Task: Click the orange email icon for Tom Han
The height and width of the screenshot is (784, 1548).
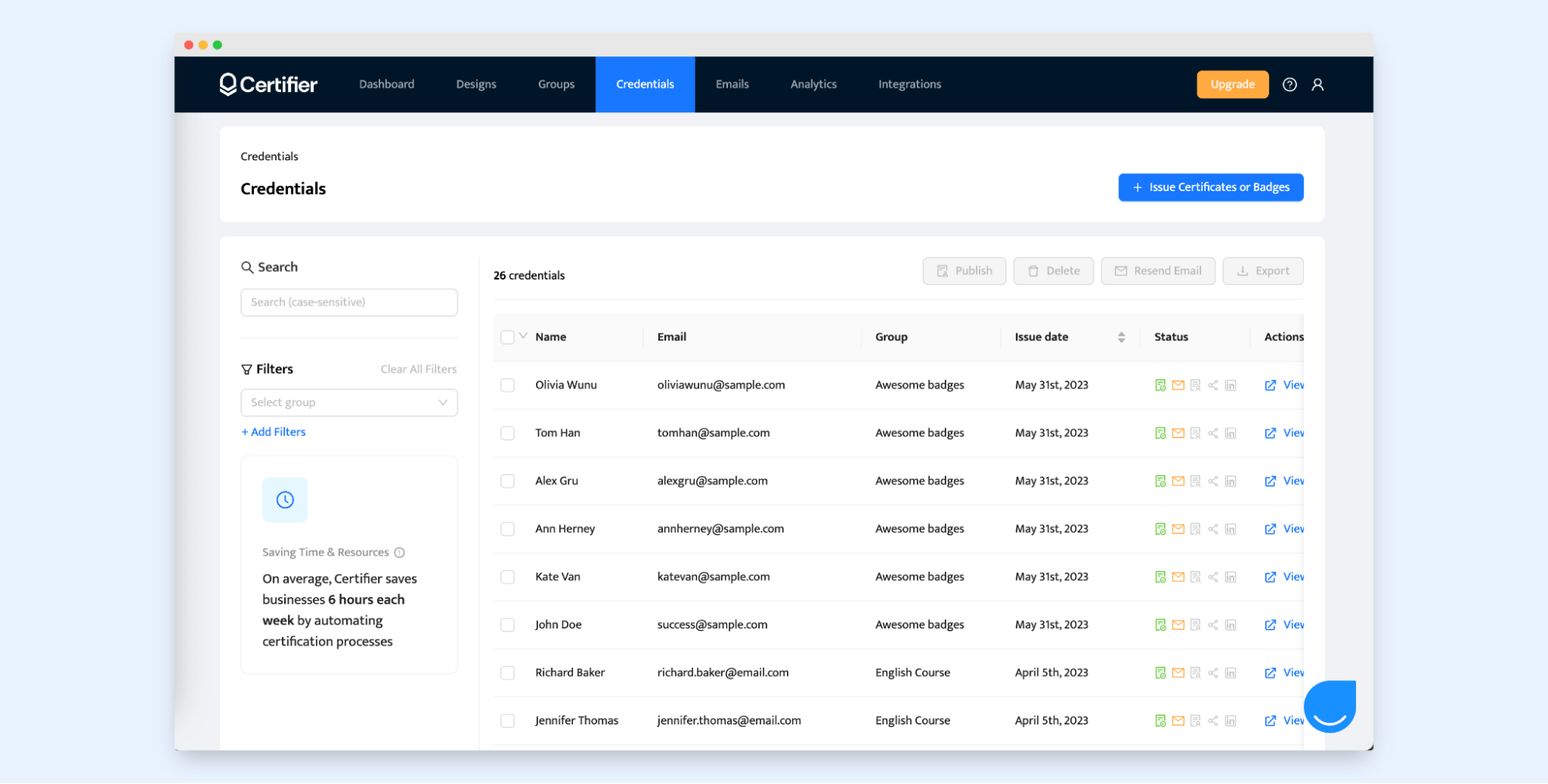Action: pyautogui.click(x=1178, y=433)
